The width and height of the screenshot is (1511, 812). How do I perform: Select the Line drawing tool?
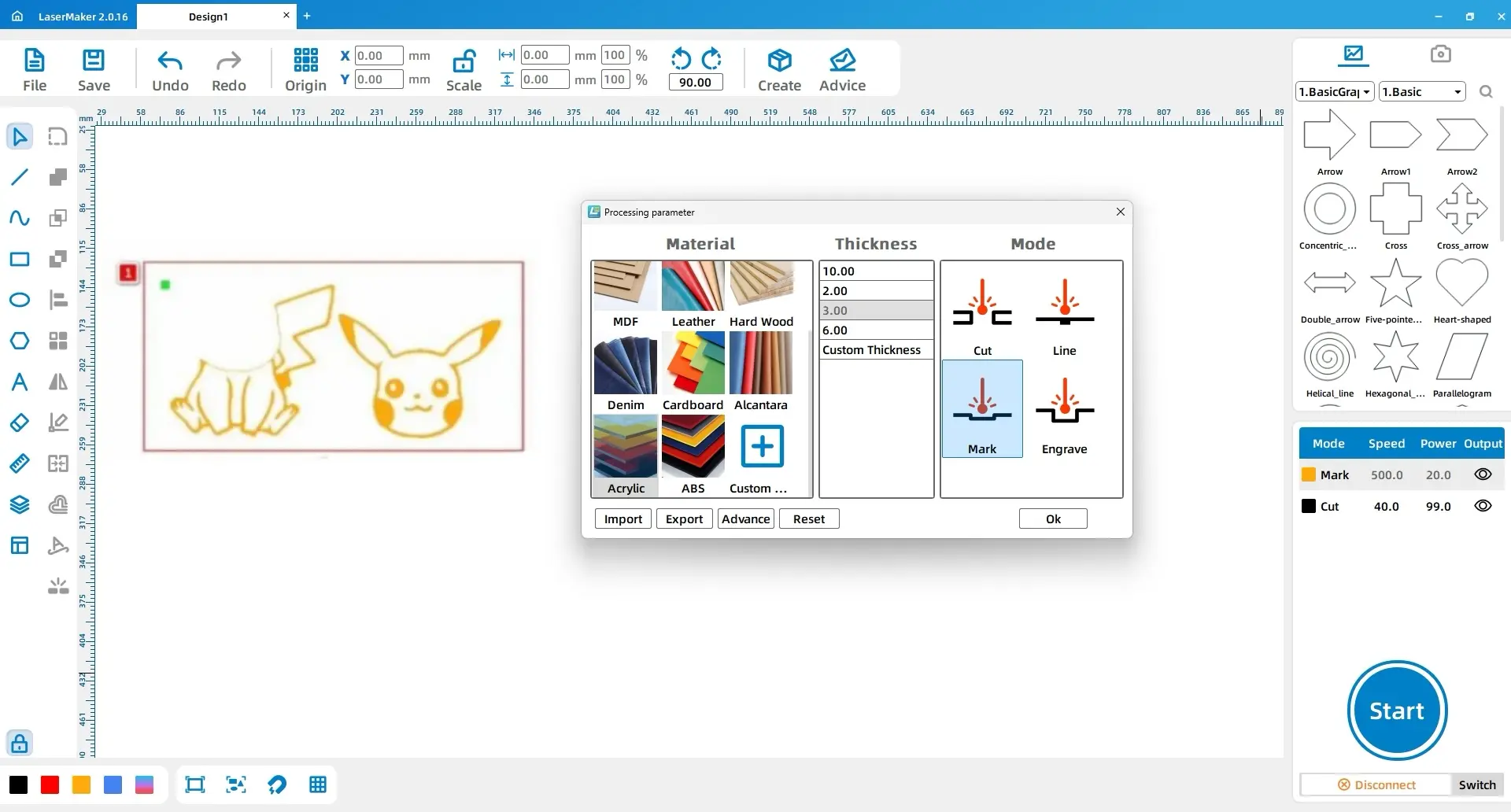(20, 177)
